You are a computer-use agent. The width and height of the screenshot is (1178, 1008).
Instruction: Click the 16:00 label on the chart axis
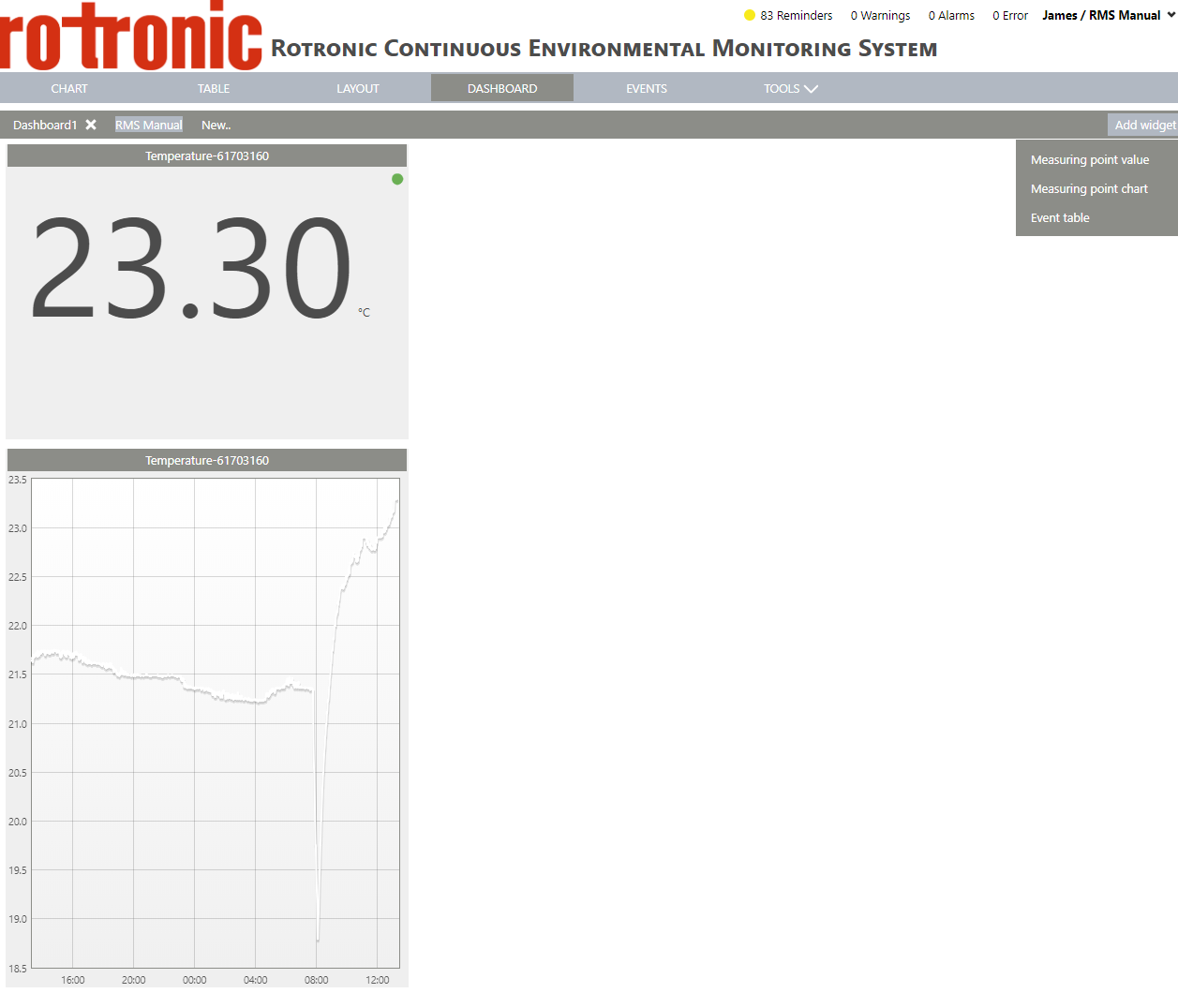click(x=73, y=980)
